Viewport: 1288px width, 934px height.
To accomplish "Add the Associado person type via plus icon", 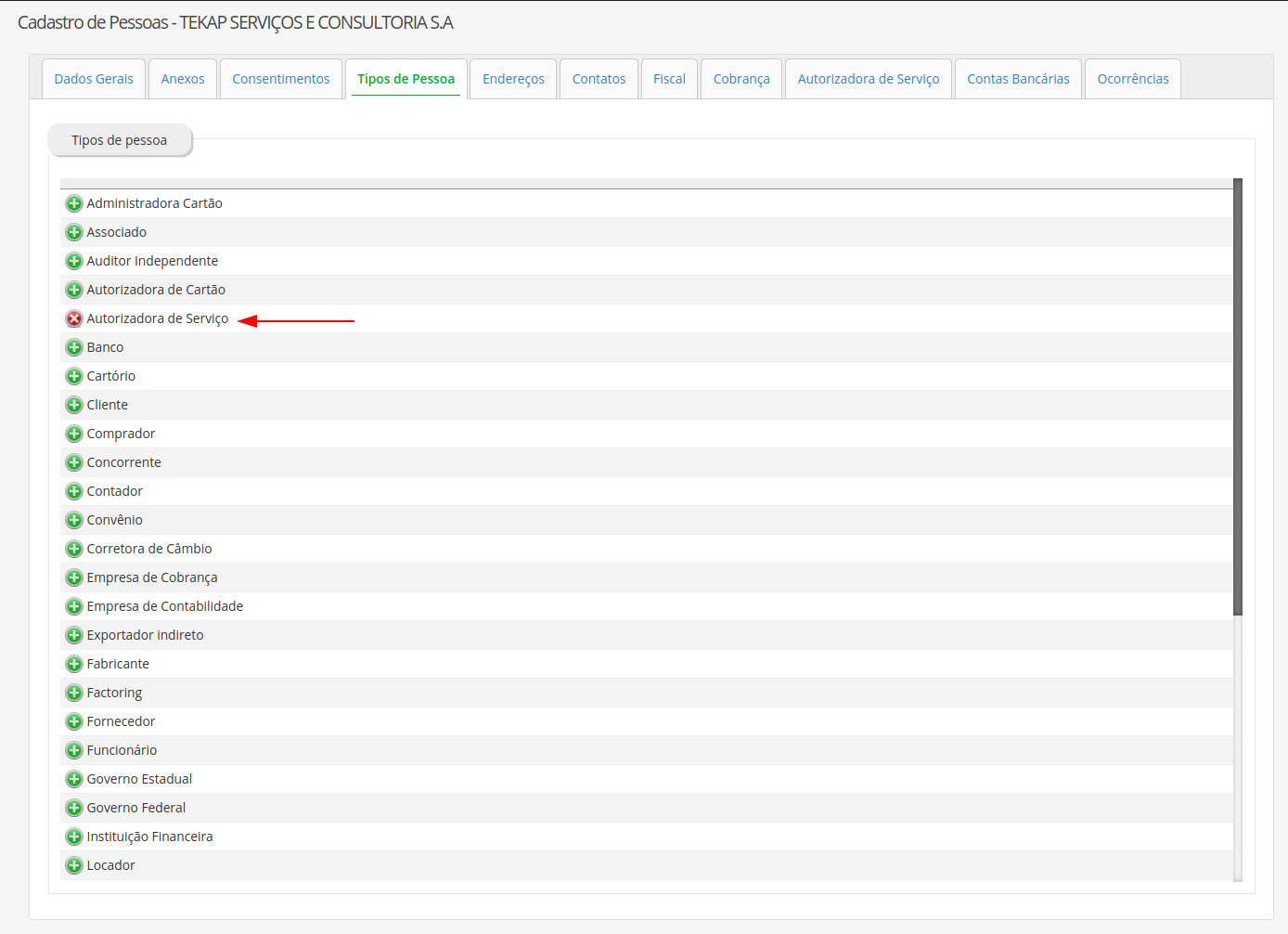I will click(74, 232).
